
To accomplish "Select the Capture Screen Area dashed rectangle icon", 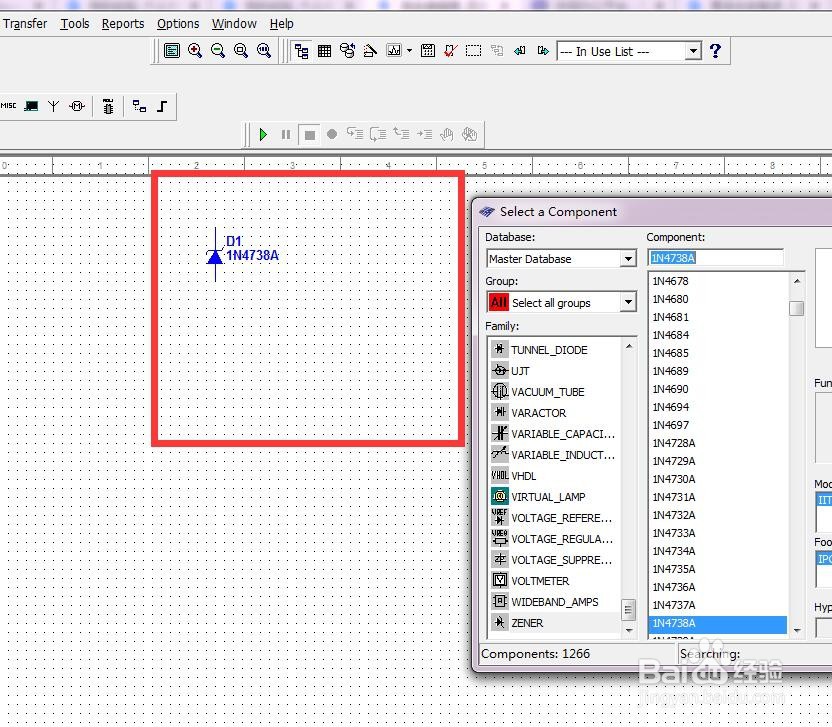I will click(473, 51).
